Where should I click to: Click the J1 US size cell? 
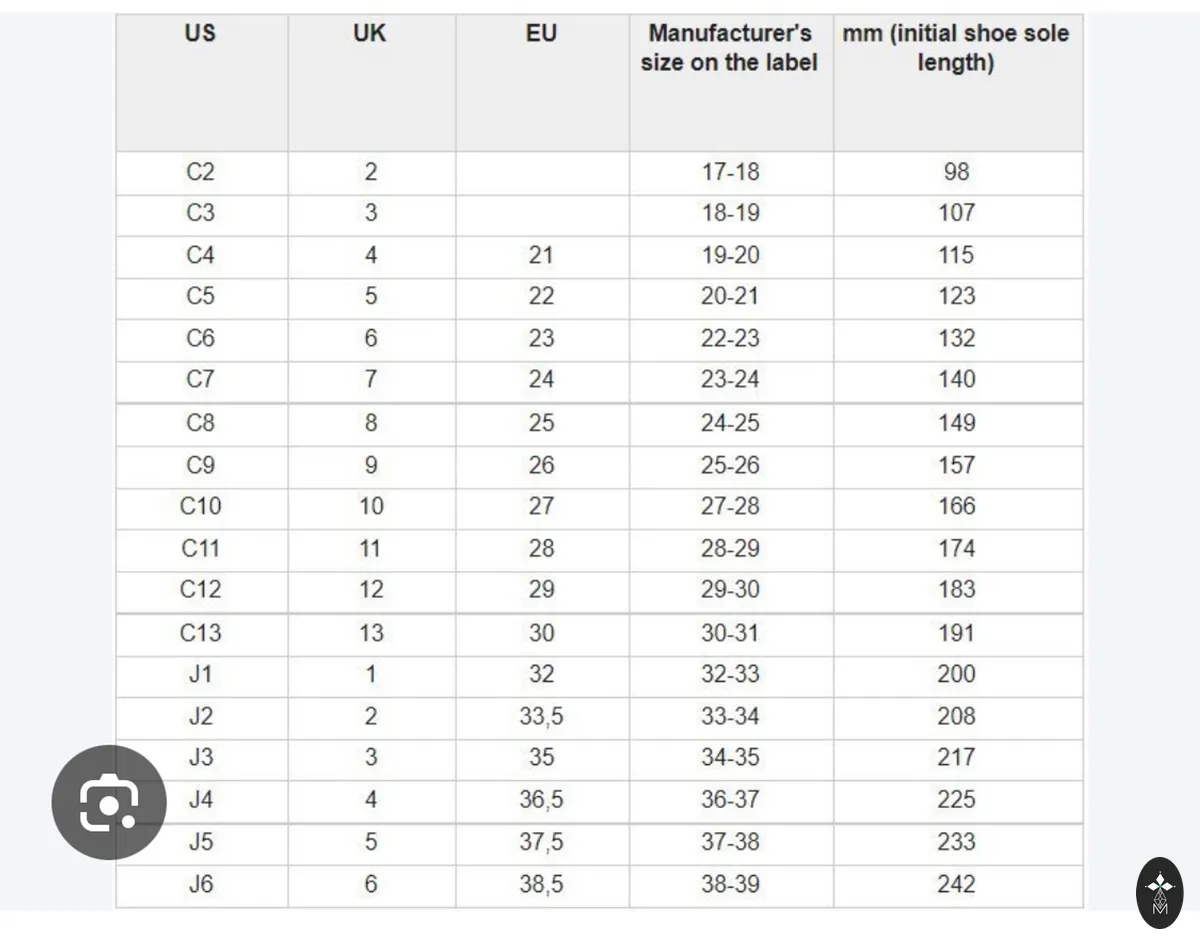202,675
